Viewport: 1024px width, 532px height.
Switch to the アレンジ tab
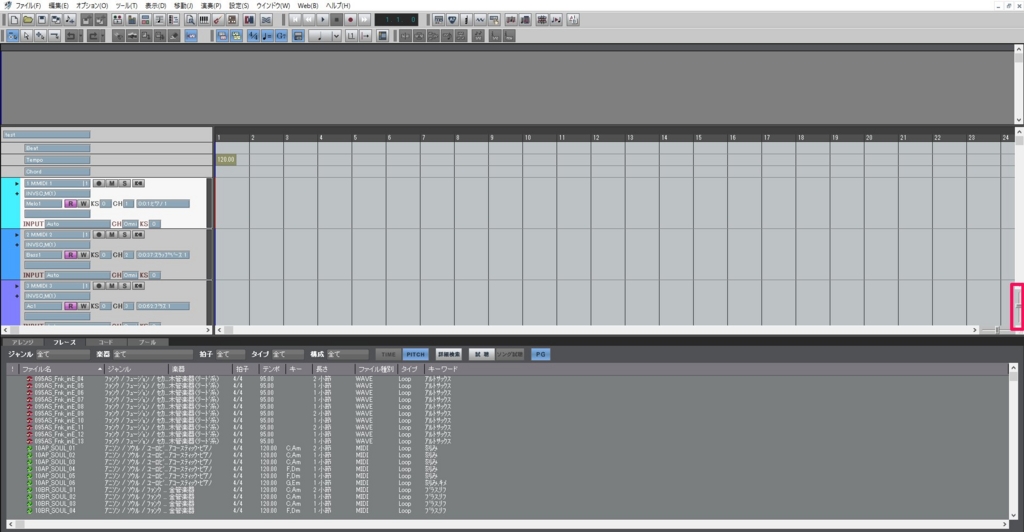[22, 342]
